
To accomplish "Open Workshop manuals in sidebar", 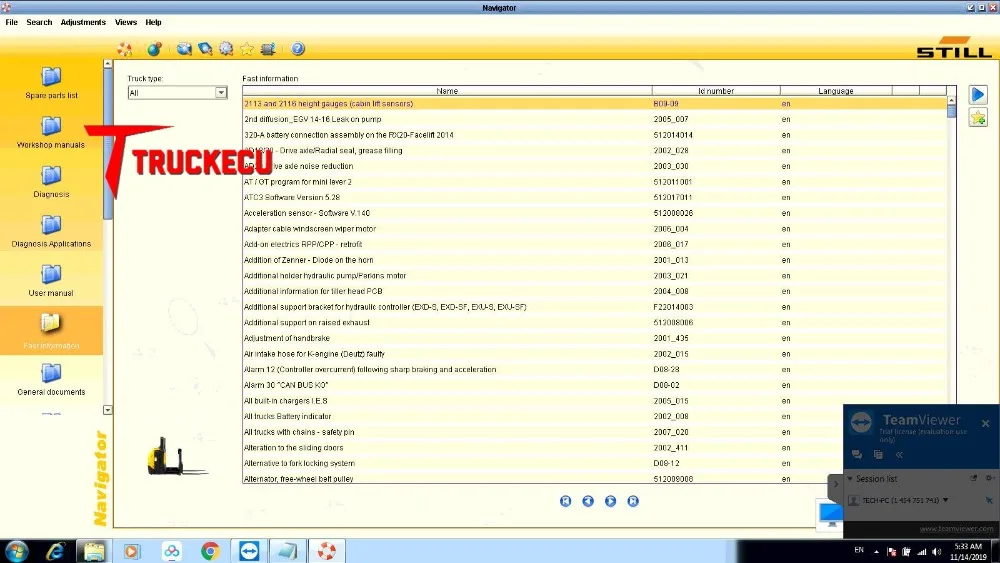I will click(x=51, y=133).
